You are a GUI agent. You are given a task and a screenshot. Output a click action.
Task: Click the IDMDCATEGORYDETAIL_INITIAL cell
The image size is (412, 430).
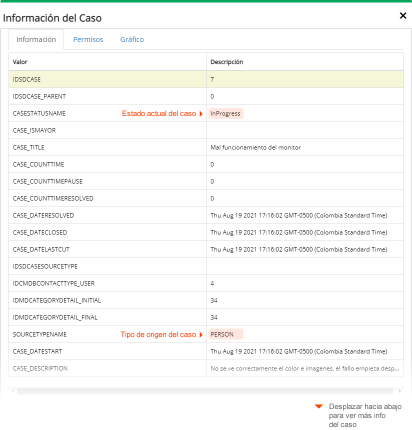click(107, 300)
